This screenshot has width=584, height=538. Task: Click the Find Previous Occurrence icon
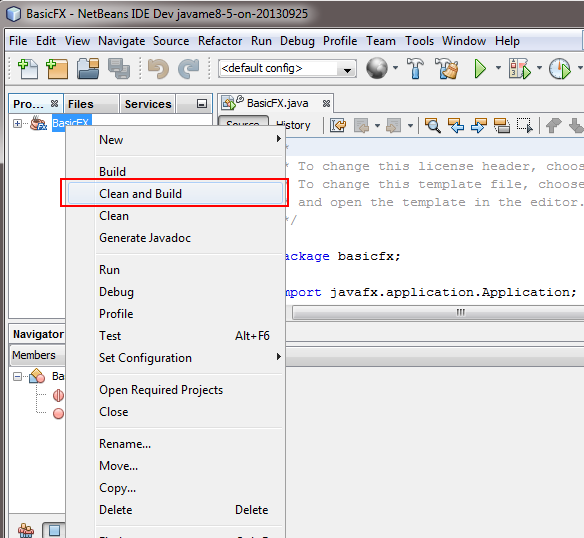456,126
